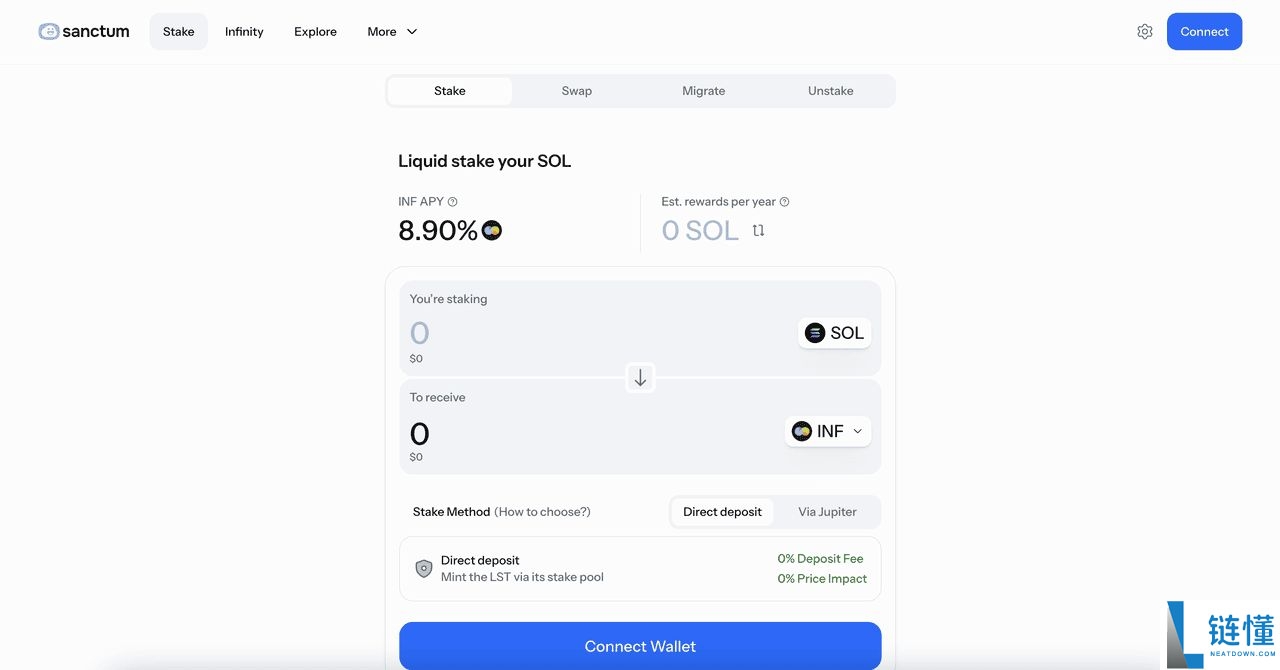This screenshot has height=670, width=1280.
Task: Click the INF token icon beside APY
Action: (491, 231)
